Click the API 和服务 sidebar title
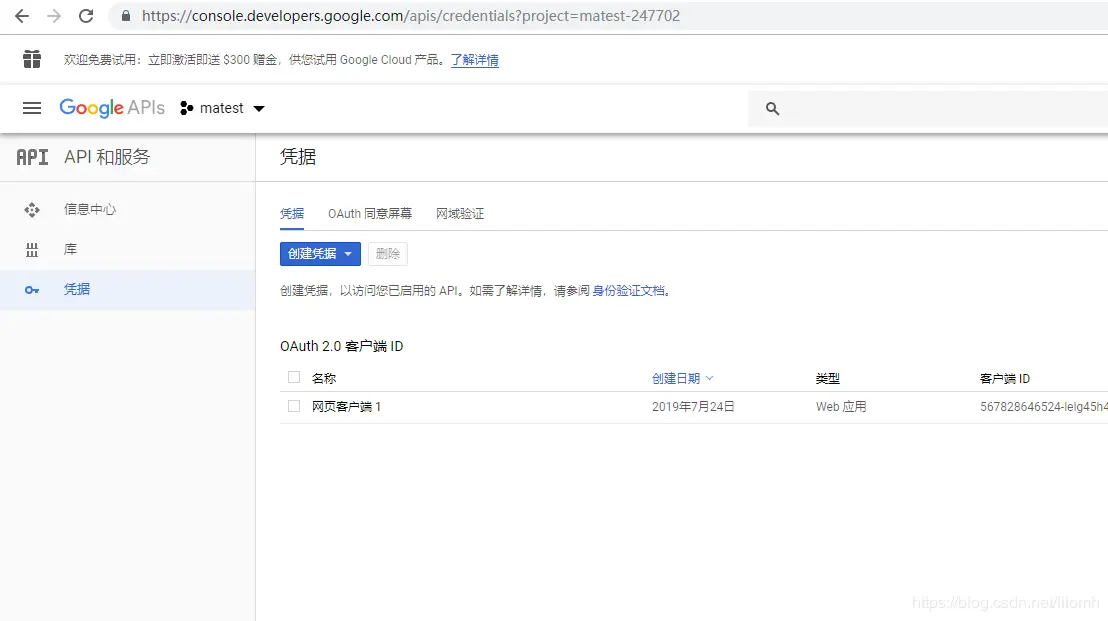This screenshot has height=621, width=1108. [107, 157]
